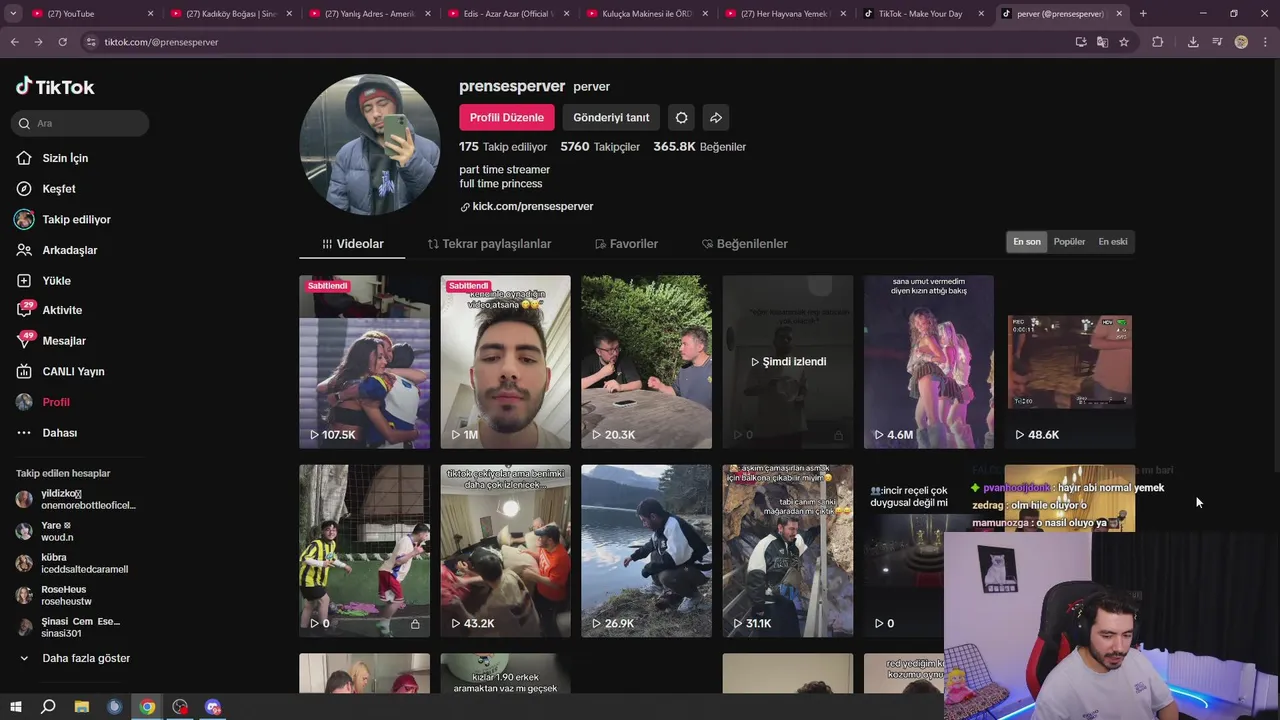
Task: Open the Şimdi izlendi video thumbnail
Action: click(788, 362)
